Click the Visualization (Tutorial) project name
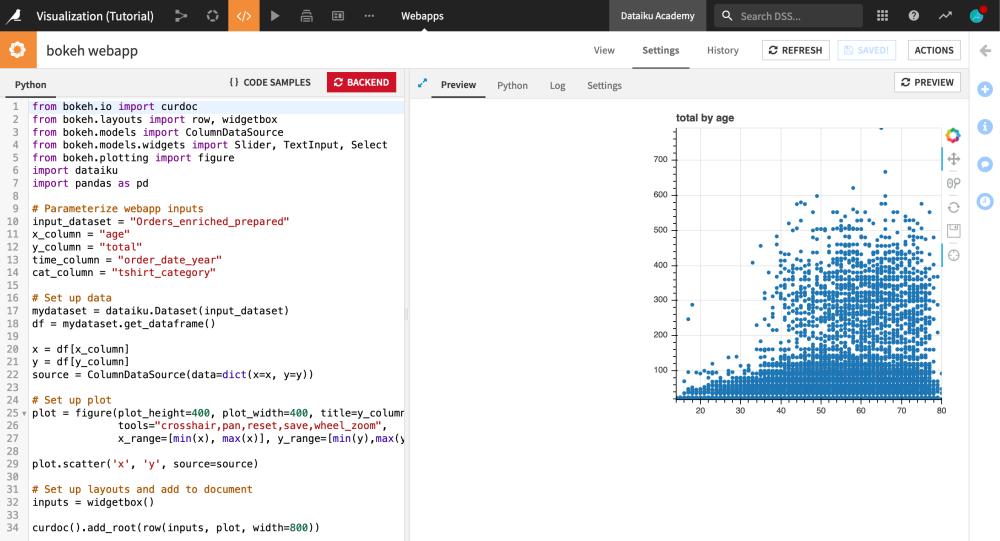This screenshot has height=541, width=1000. (x=95, y=16)
